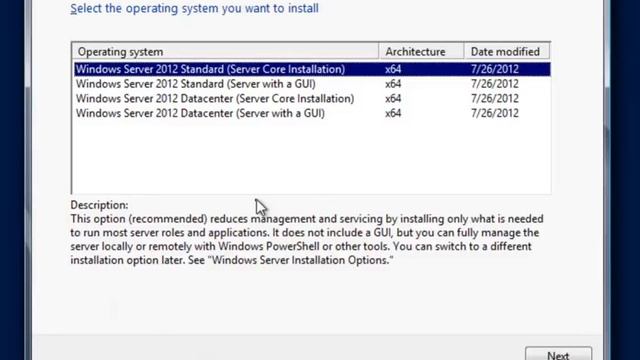Sort by the Date modified column header
The image size is (640, 360).
click(x=507, y=52)
